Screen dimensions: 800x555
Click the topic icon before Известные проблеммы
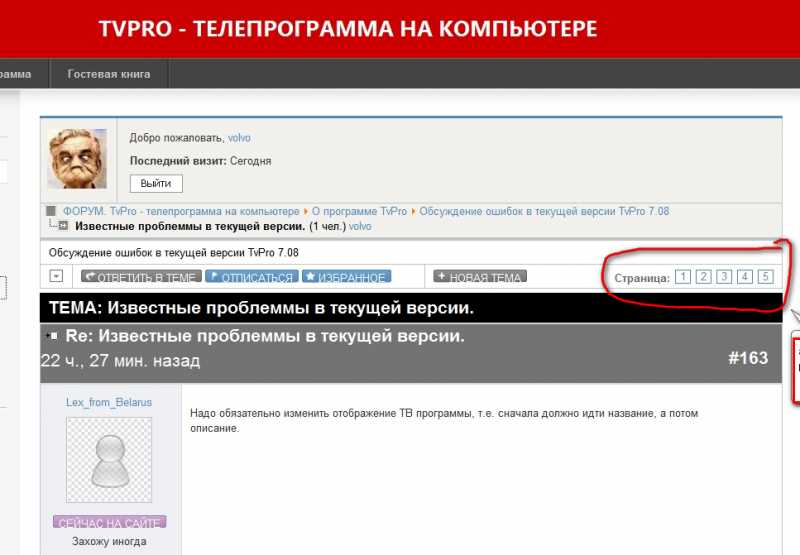point(63,225)
